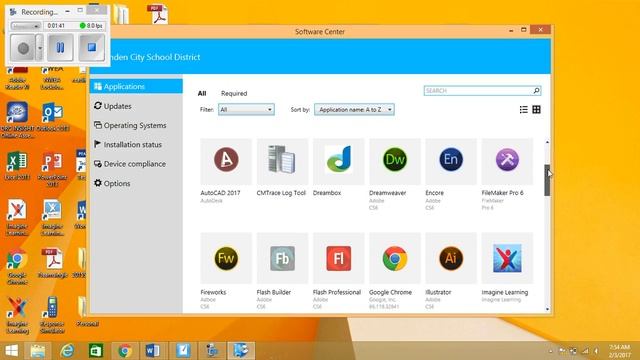Open File Explorer from the taskbar
Viewport: 640px width, 360px height.
pyautogui.click(x=38, y=351)
